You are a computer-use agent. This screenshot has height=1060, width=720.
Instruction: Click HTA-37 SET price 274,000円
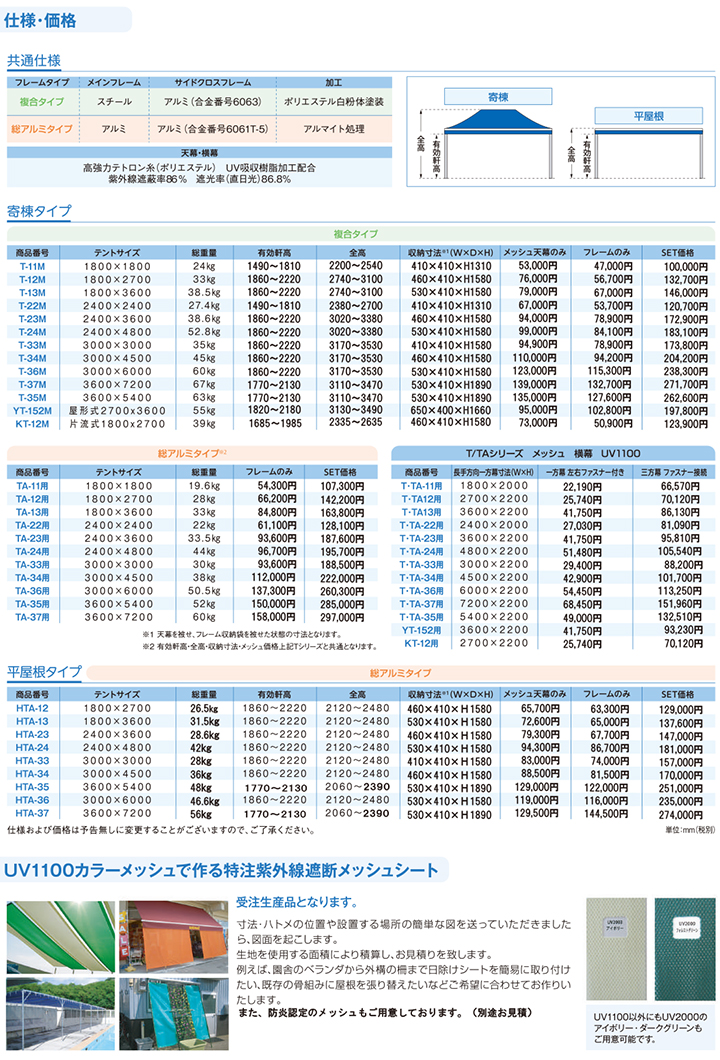tap(681, 815)
